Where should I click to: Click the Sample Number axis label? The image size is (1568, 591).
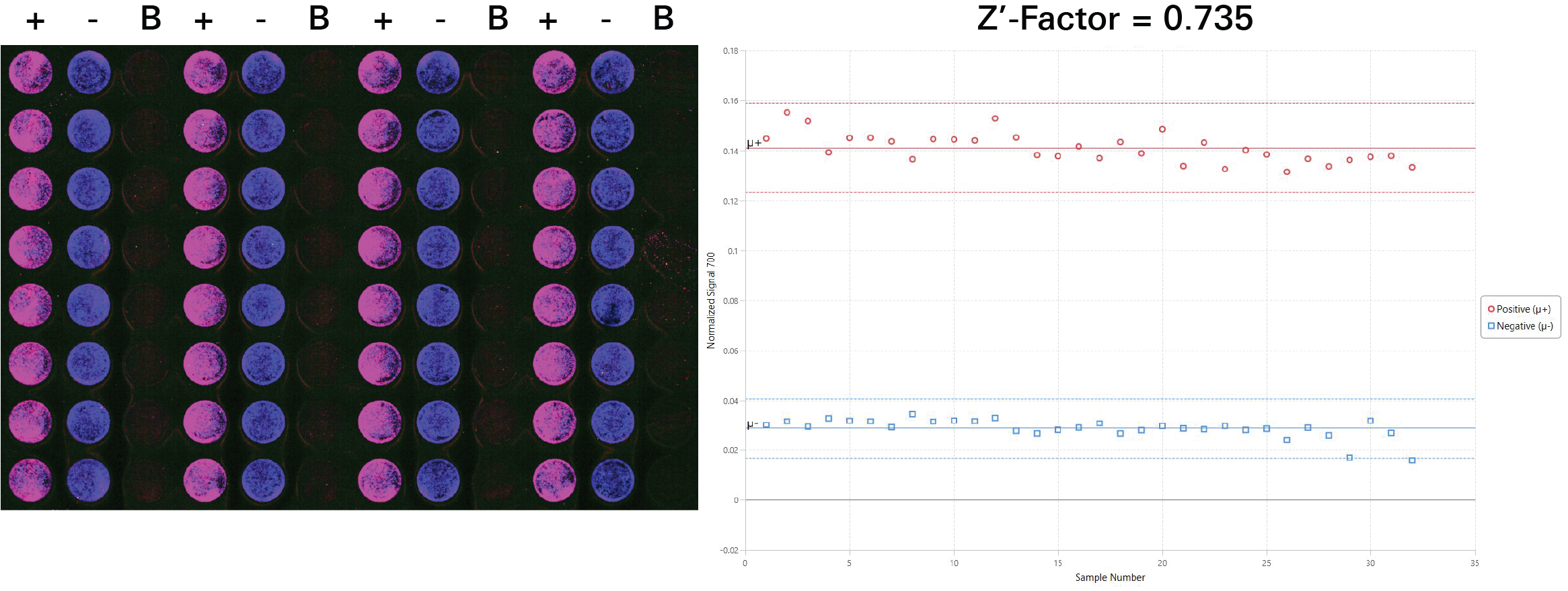(x=1110, y=578)
